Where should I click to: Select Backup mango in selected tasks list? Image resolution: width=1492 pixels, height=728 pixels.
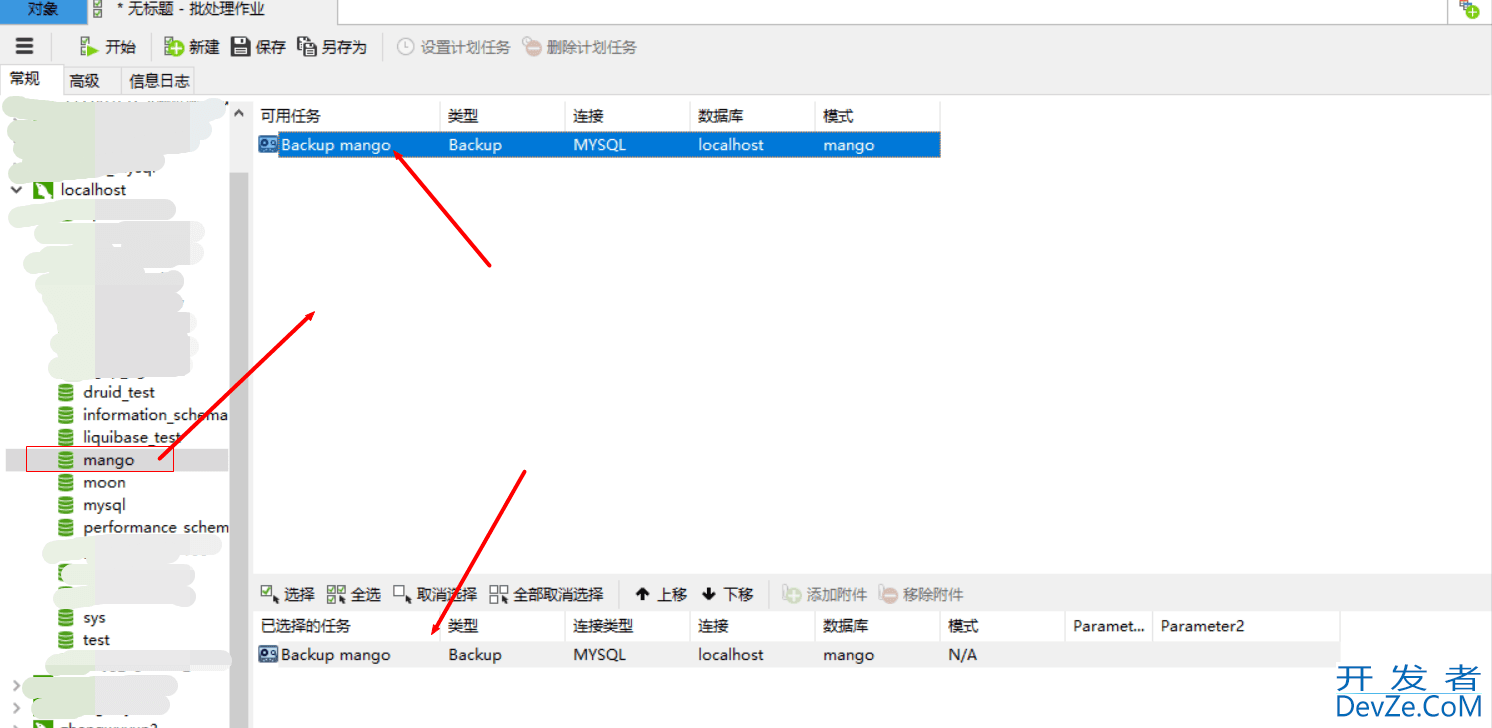797,655
